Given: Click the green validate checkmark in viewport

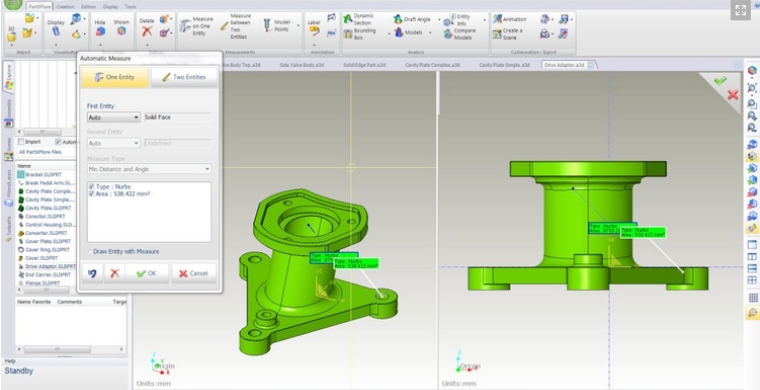Looking at the screenshot, I should tap(720, 80).
